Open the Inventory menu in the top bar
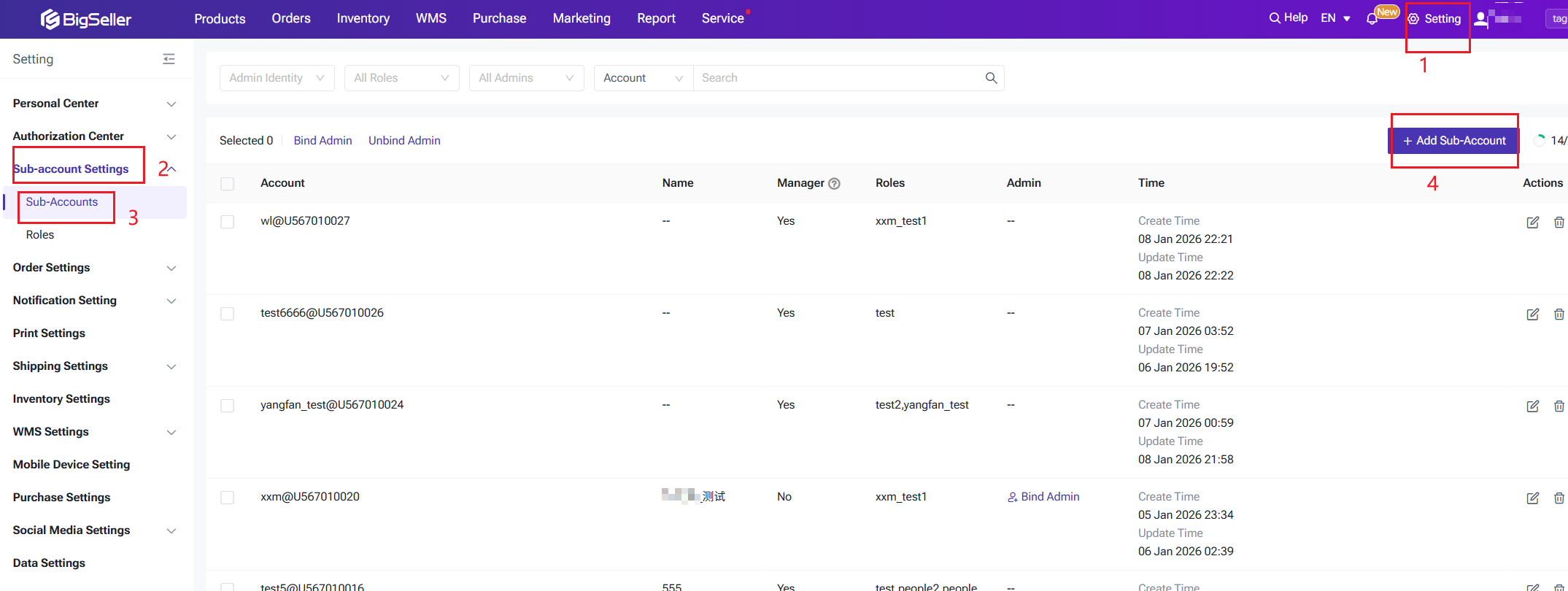The height and width of the screenshot is (591, 1568). tap(363, 19)
